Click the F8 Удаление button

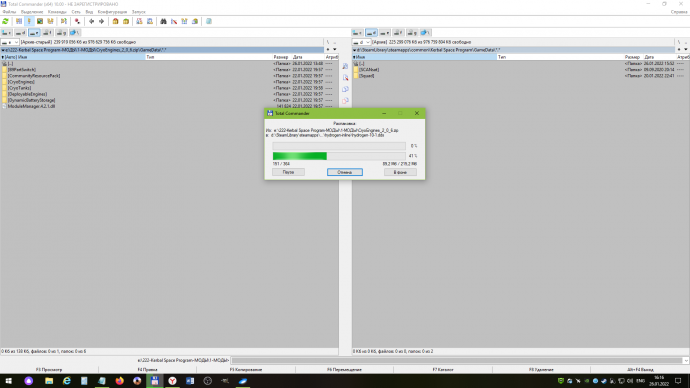(x=541, y=370)
